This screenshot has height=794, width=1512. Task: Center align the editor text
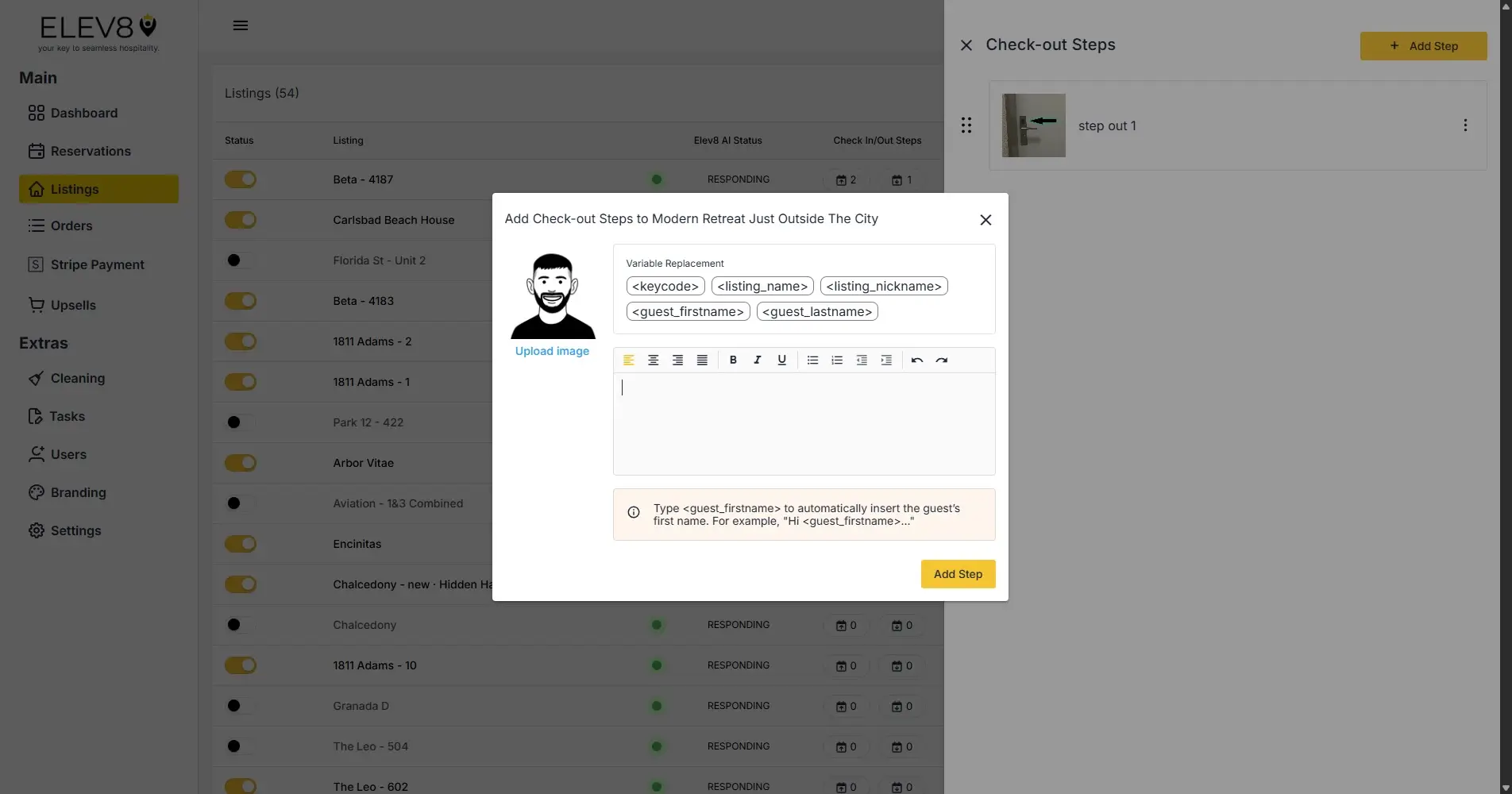[x=654, y=360]
